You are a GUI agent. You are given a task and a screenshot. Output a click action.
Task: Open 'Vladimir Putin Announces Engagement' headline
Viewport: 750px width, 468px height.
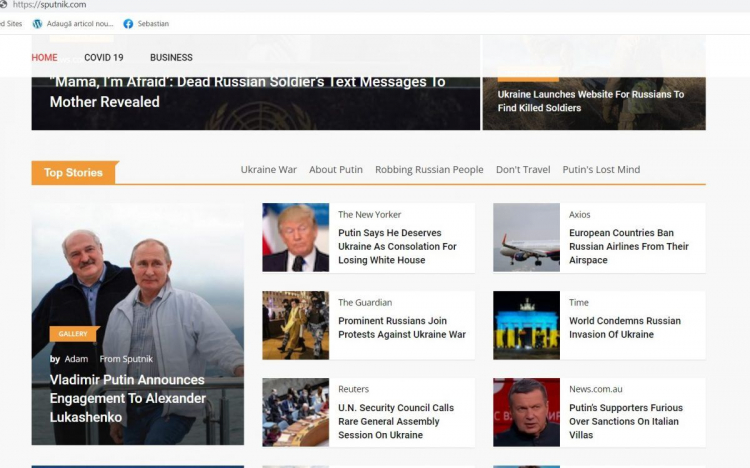pos(128,398)
